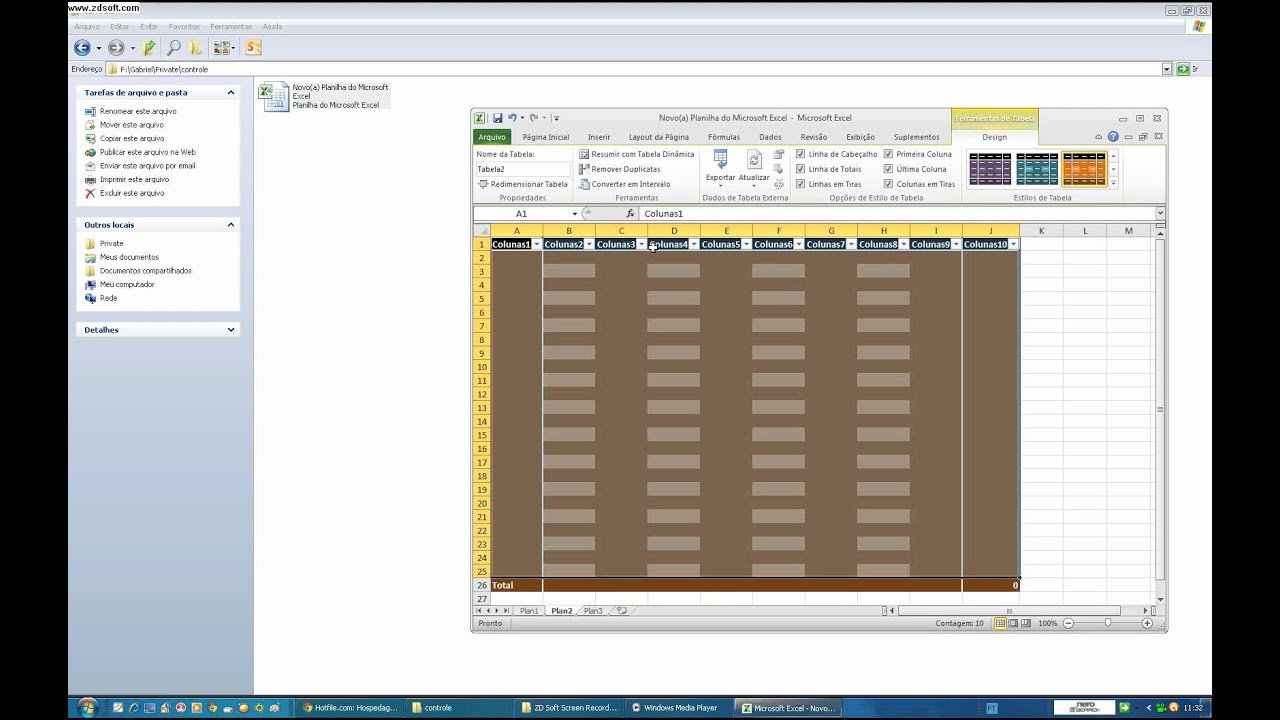
Task: Click the insert new worksheet tab icon
Action: point(621,610)
